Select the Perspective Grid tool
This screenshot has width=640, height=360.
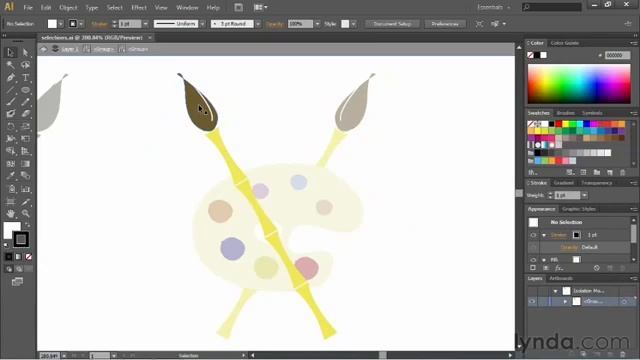pyautogui.click(x=25, y=151)
